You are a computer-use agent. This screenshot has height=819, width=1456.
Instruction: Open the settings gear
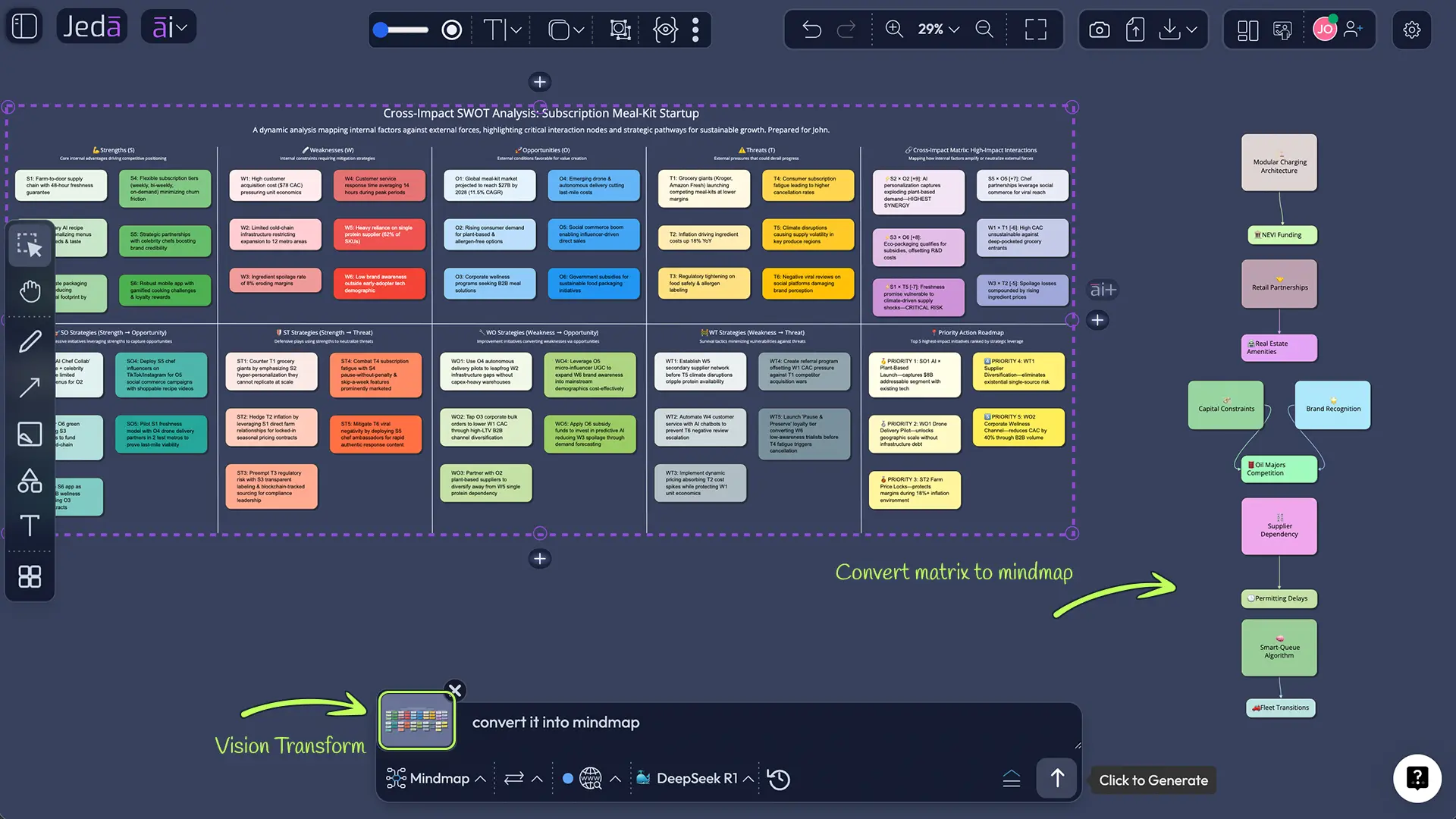1411,30
